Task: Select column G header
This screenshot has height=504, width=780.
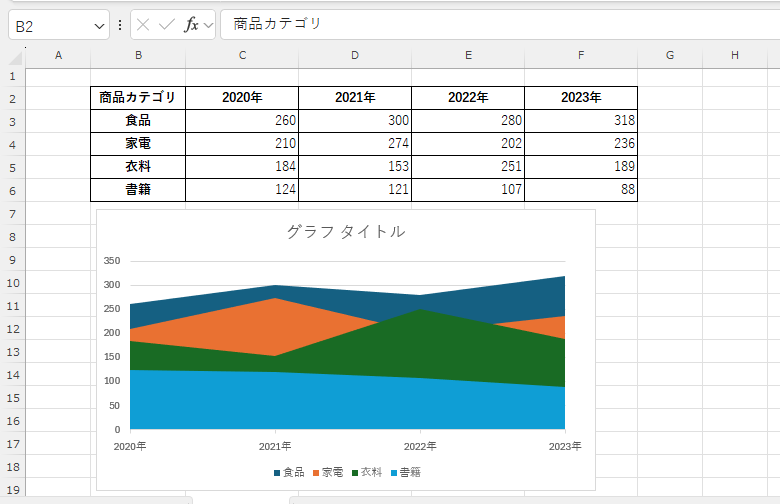Action: point(670,56)
